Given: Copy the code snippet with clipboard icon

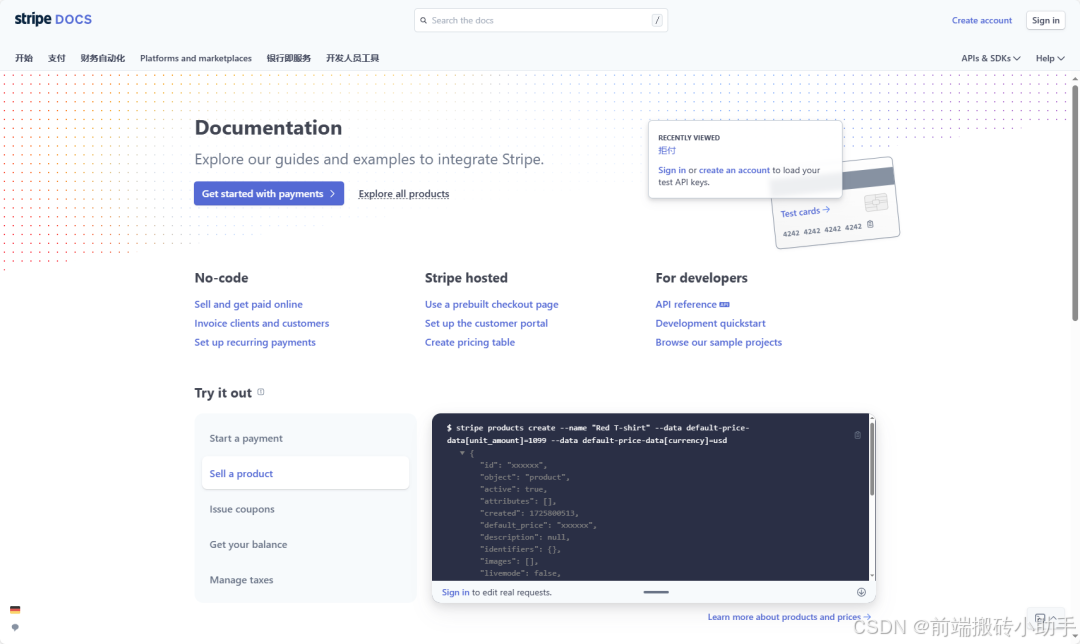Looking at the screenshot, I should click(x=858, y=435).
